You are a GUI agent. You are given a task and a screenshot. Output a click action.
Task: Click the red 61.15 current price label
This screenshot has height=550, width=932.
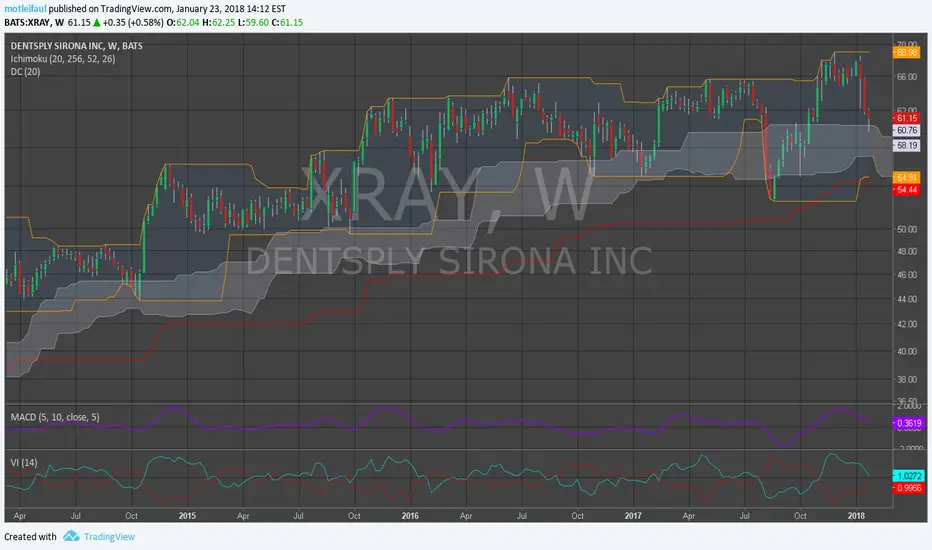pos(906,118)
